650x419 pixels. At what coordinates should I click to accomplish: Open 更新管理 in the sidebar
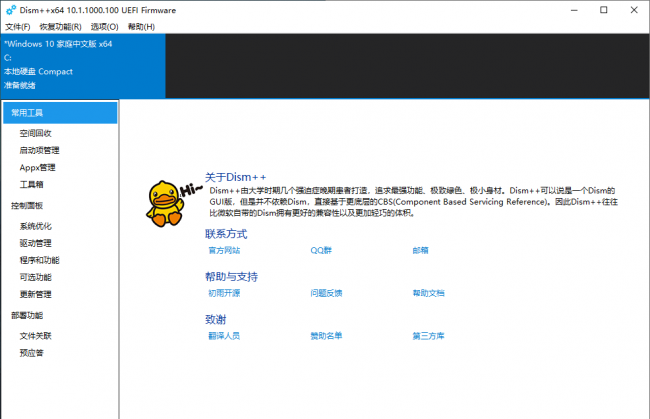[36, 294]
